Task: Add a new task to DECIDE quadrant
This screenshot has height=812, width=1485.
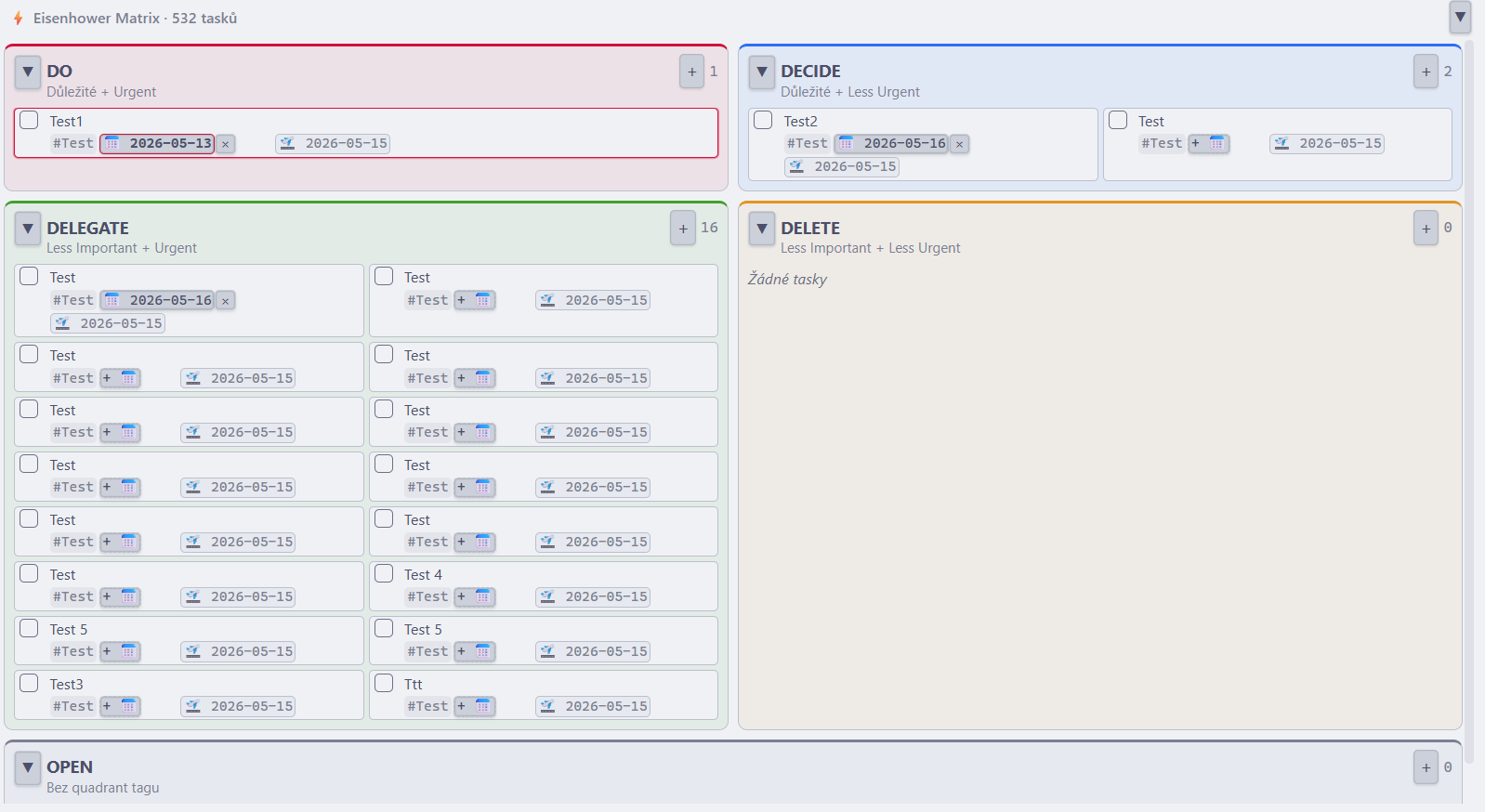Action: click(1426, 72)
